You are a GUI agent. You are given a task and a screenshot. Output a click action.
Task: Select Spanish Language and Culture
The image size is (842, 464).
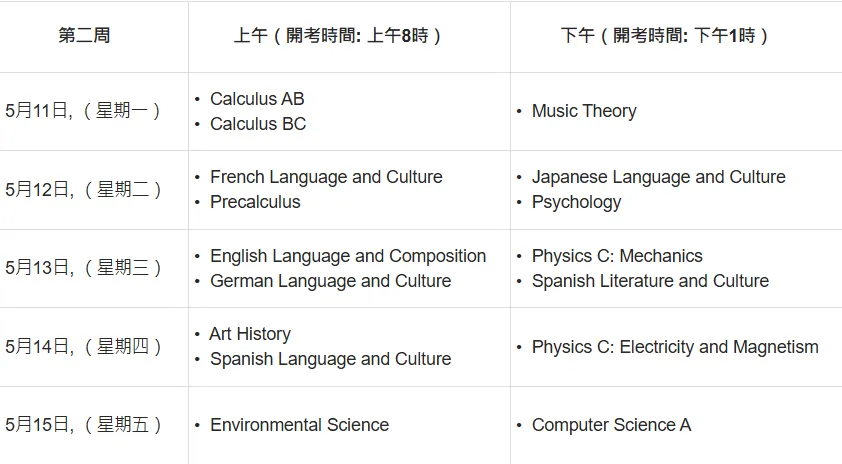click(330, 359)
